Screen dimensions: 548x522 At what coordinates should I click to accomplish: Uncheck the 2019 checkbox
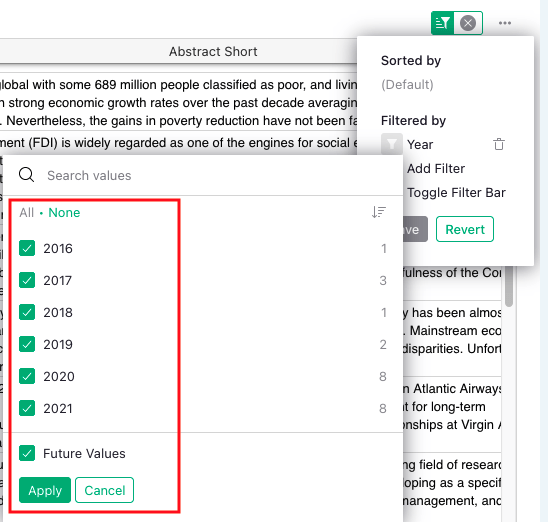coord(27,344)
